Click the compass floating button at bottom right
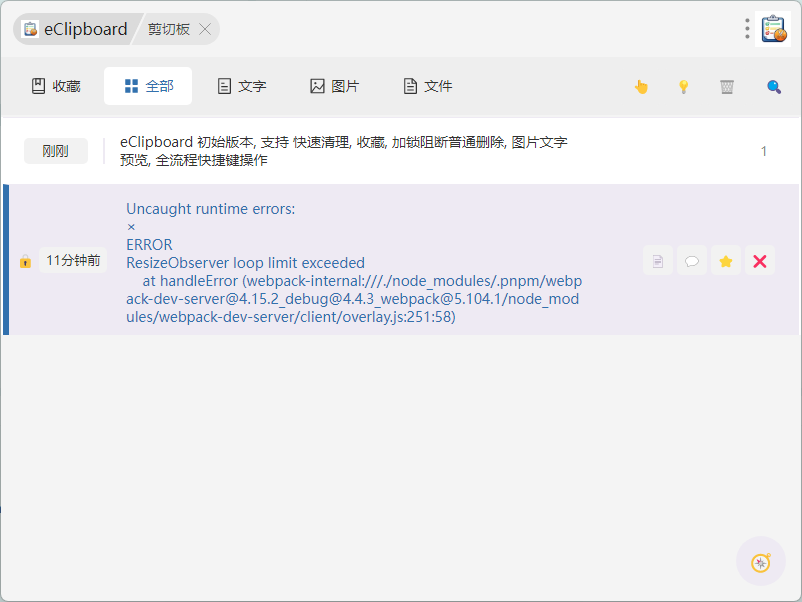Image resolution: width=802 pixels, height=602 pixels. tap(761, 562)
